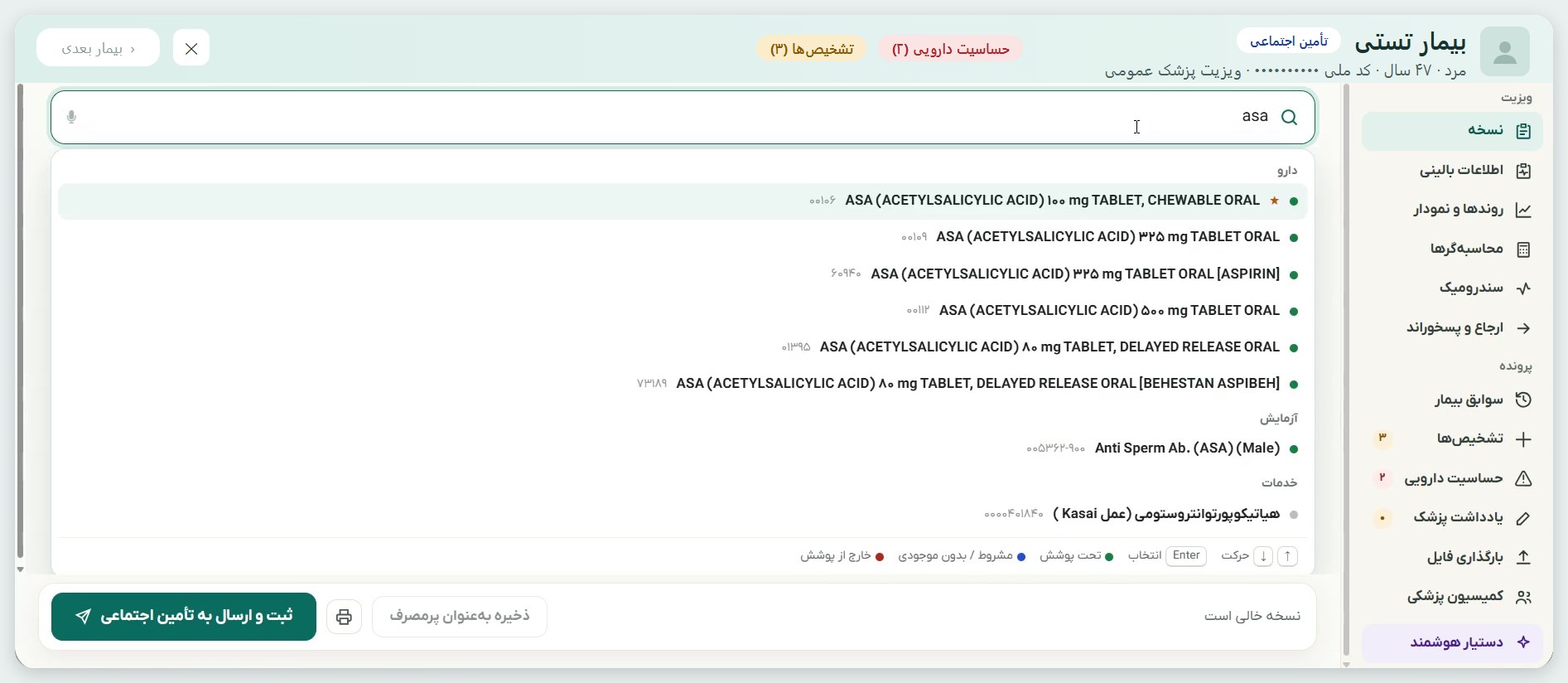This screenshot has height=683, width=1568.
Task: Submit with ثبت و ارسال به تأمین اجتماعی
Action: [x=184, y=617]
